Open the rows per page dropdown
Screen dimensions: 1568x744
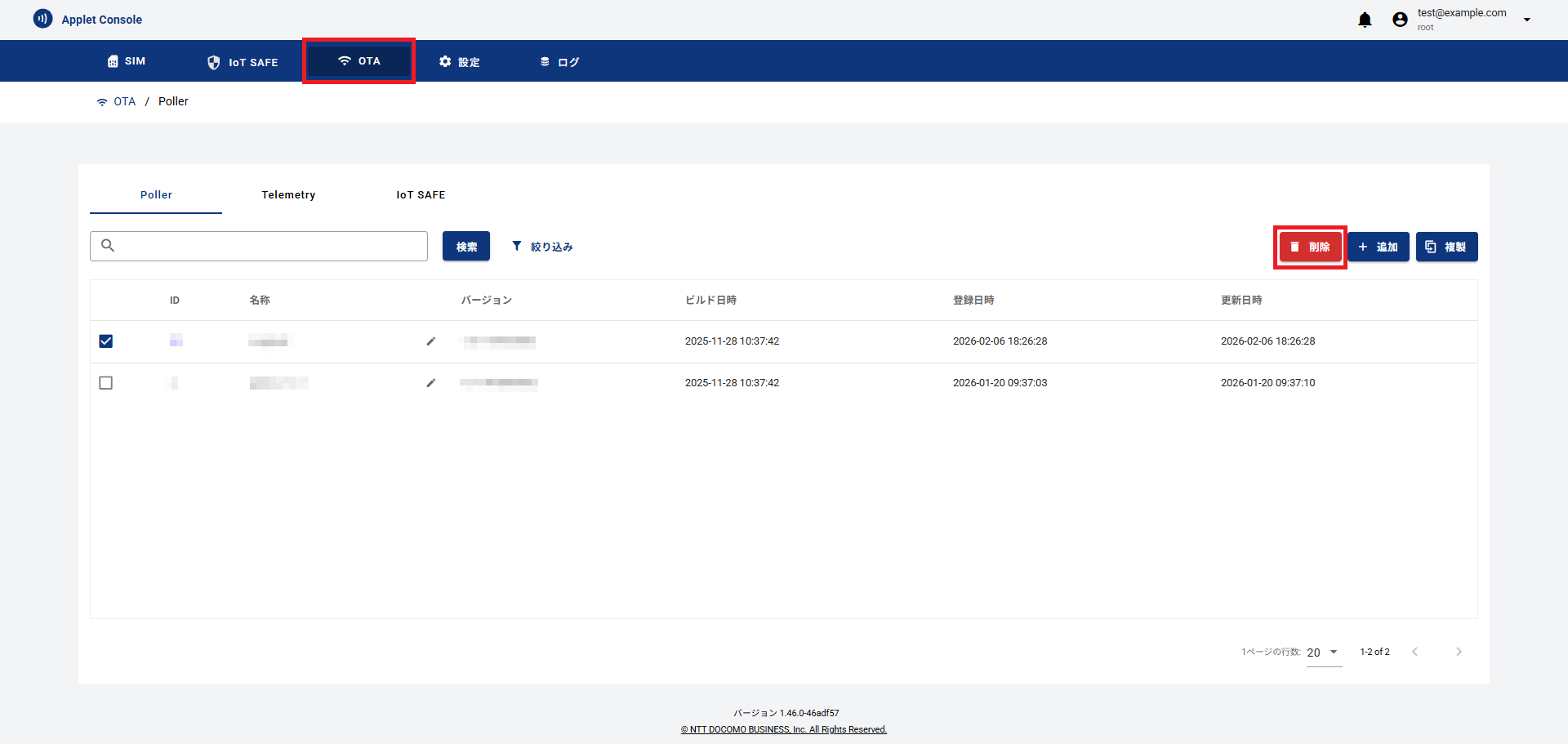[x=1324, y=653]
